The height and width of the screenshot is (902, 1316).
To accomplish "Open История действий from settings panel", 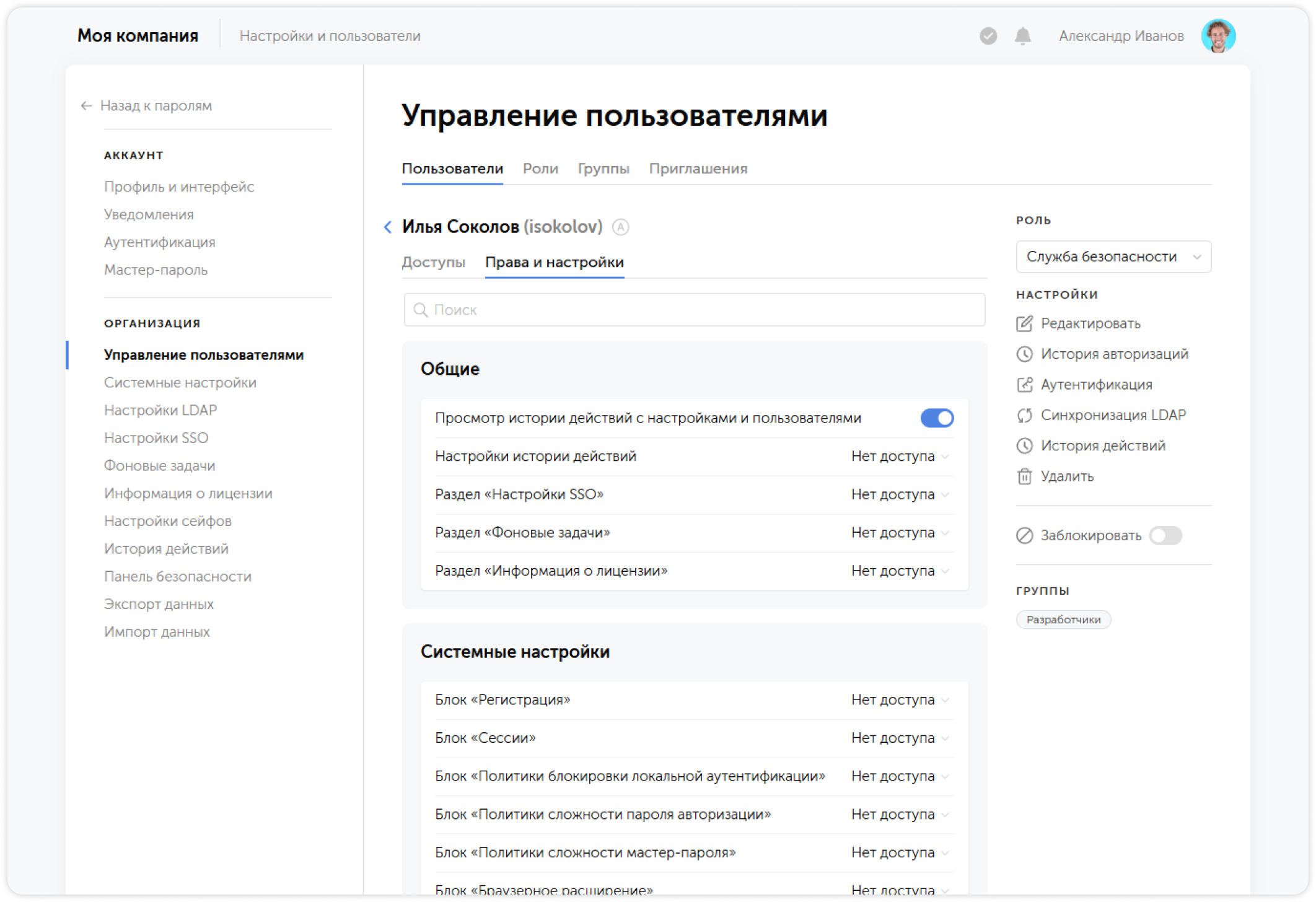I will click(x=1025, y=445).
